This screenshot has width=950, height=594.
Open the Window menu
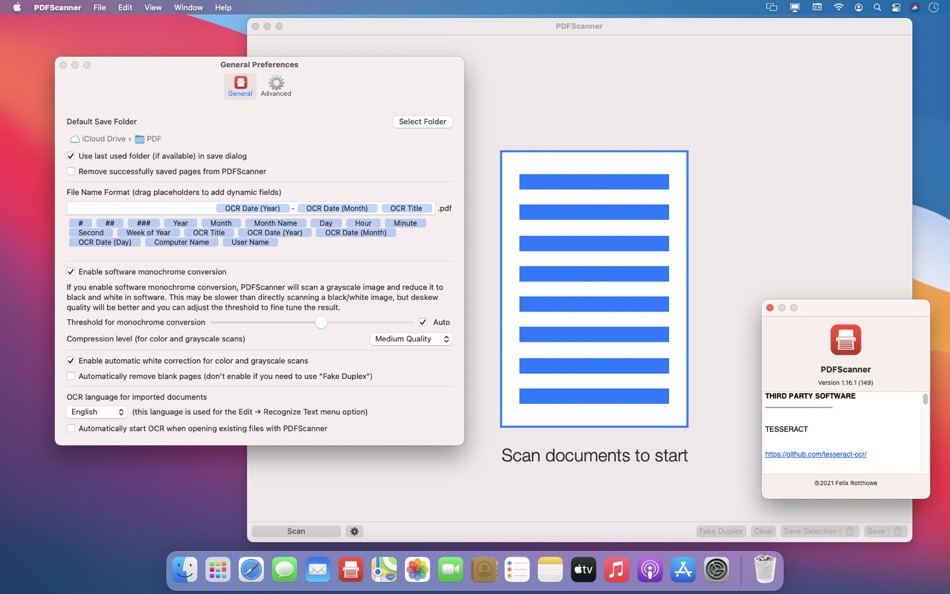click(x=188, y=7)
